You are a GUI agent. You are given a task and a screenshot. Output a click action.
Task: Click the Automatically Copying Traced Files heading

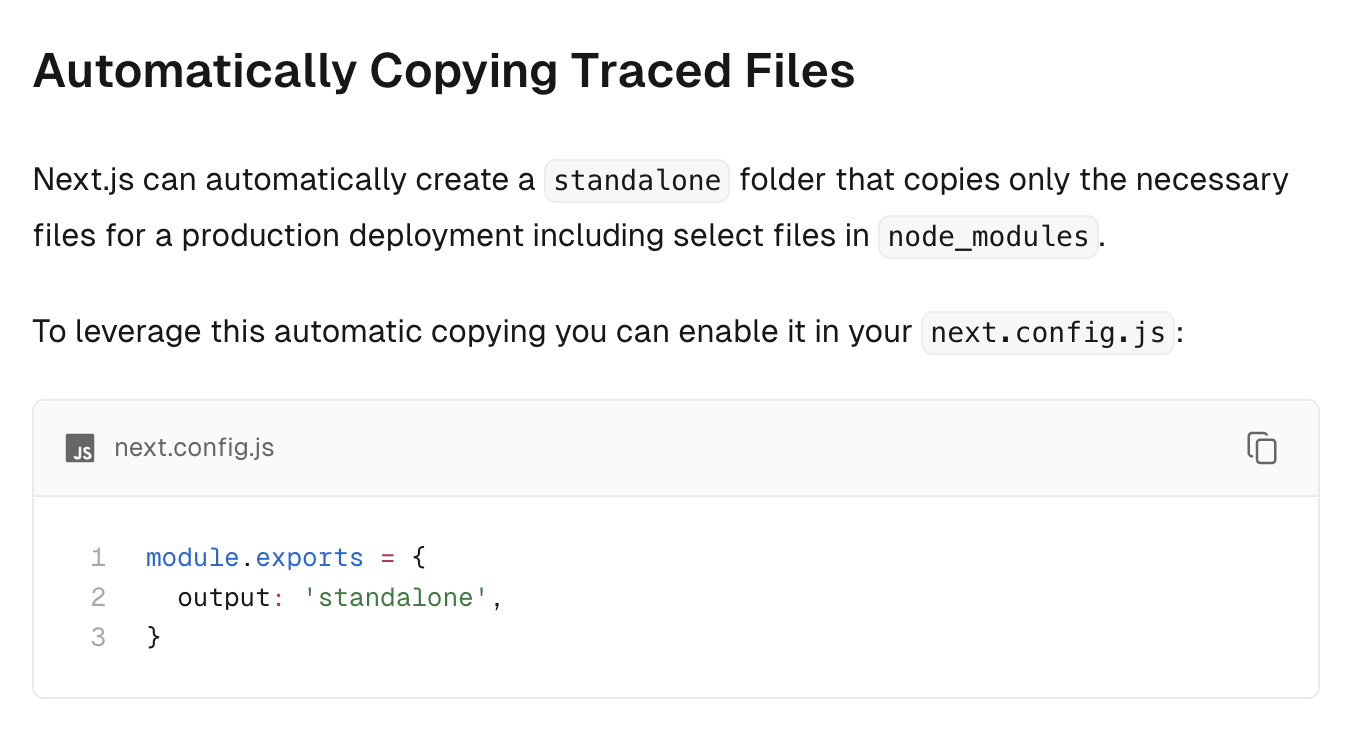[444, 71]
